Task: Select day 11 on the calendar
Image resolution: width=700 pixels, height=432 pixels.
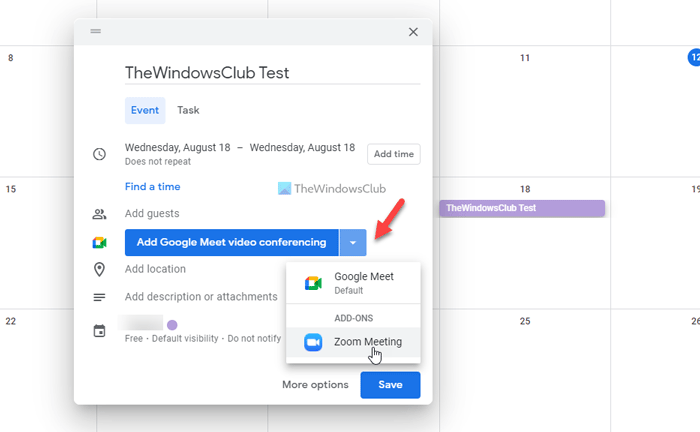Action: (525, 58)
